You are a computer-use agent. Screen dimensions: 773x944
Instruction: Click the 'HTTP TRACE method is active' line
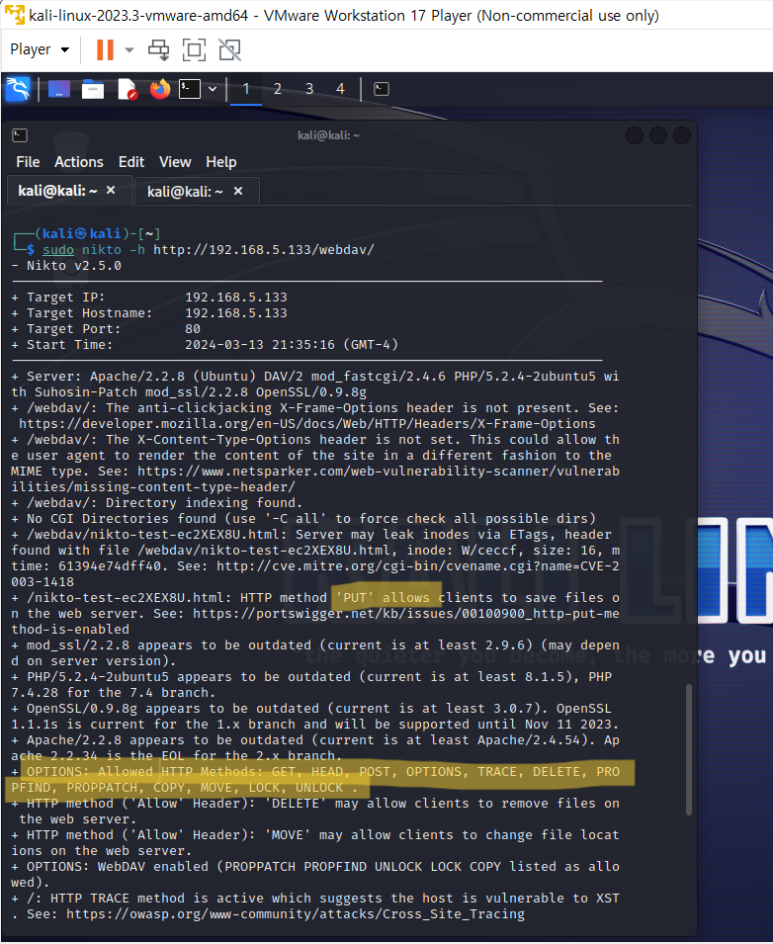pyautogui.click(x=315, y=906)
